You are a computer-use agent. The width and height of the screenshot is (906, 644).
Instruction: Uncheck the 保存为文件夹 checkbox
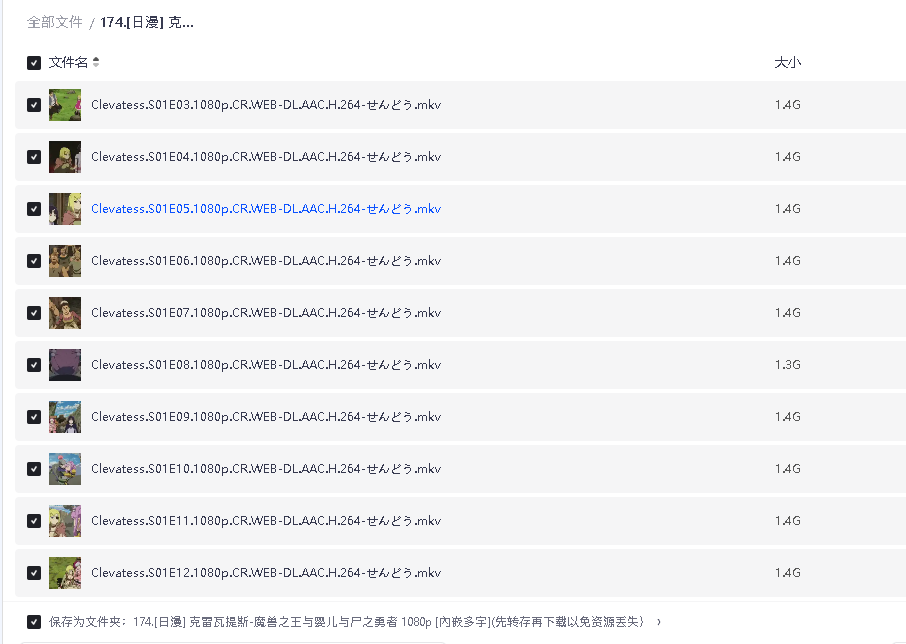pos(34,621)
